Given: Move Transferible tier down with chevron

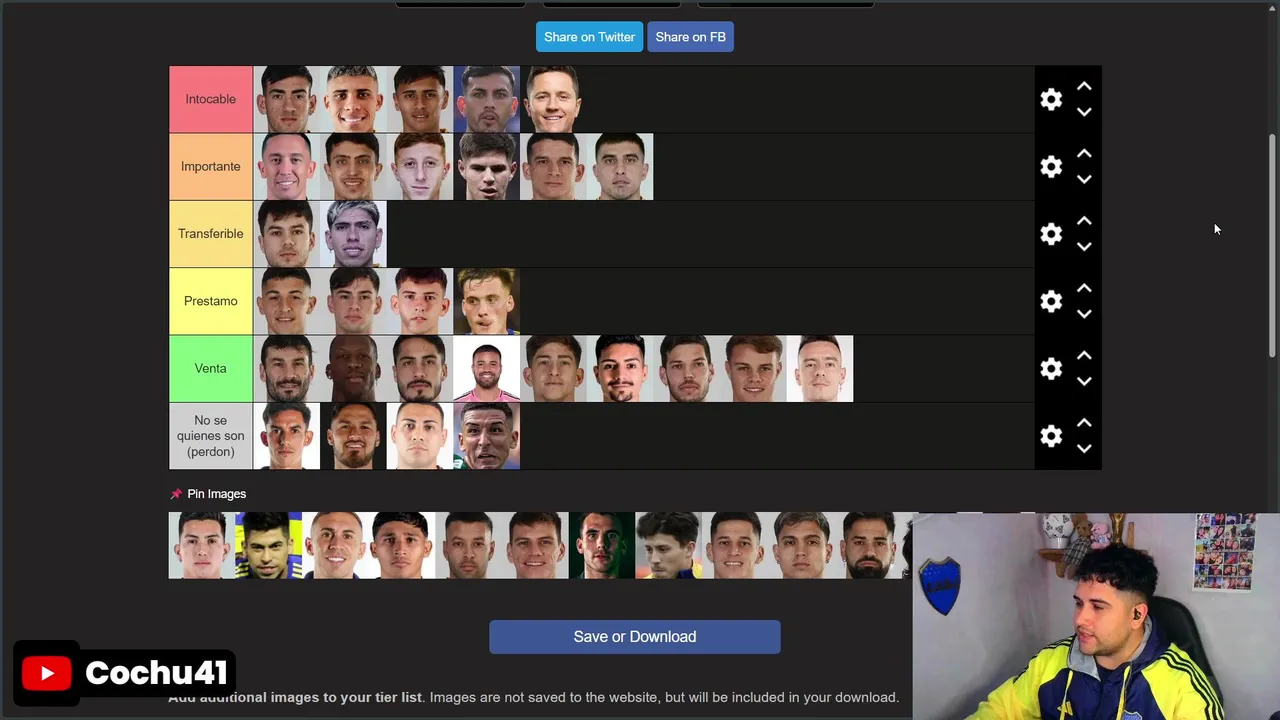Looking at the screenshot, I should click(x=1084, y=247).
